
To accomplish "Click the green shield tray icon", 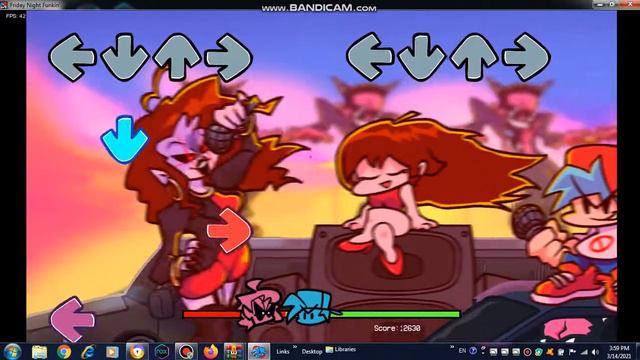I will click(539, 352).
